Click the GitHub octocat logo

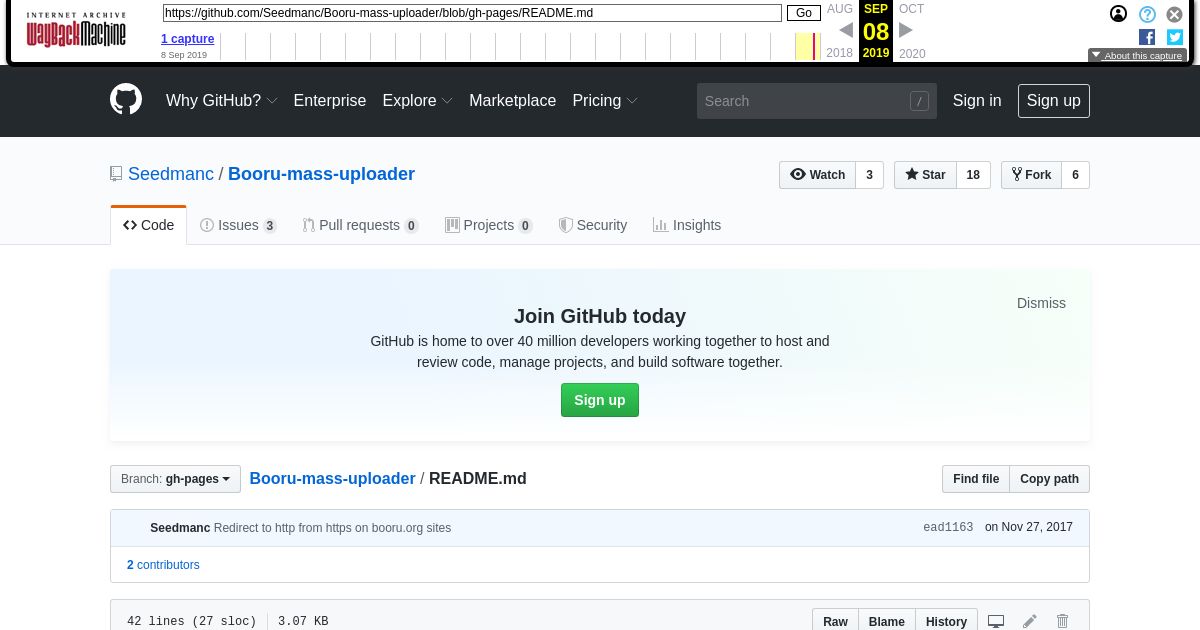point(126,100)
